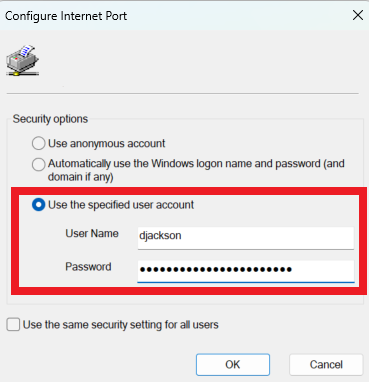Image resolution: width=369 pixels, height=382 pixels.
Task: Enable same security setting for all users checkbox
Action: point(13,324)
